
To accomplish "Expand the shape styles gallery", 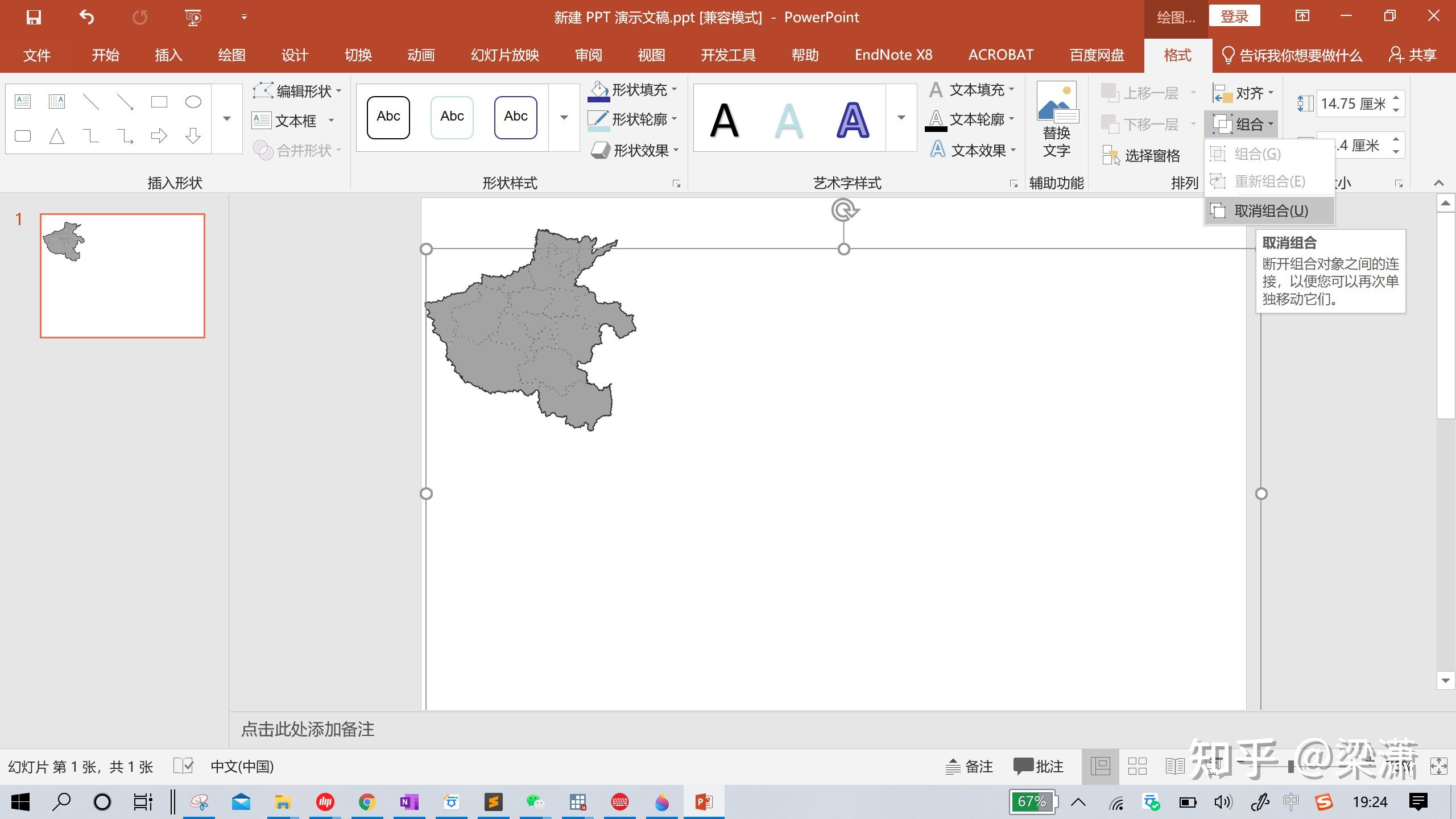I will [x=563, y=118].
